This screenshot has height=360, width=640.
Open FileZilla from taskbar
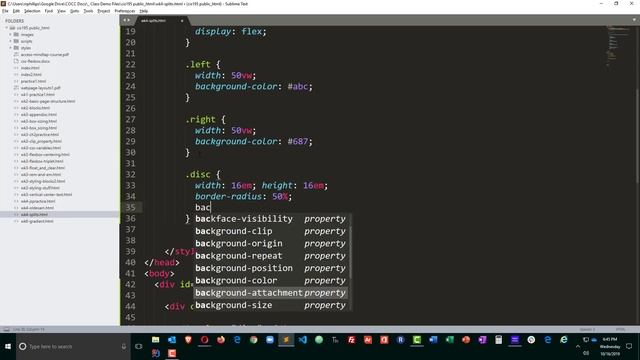[x=351, y=340]
